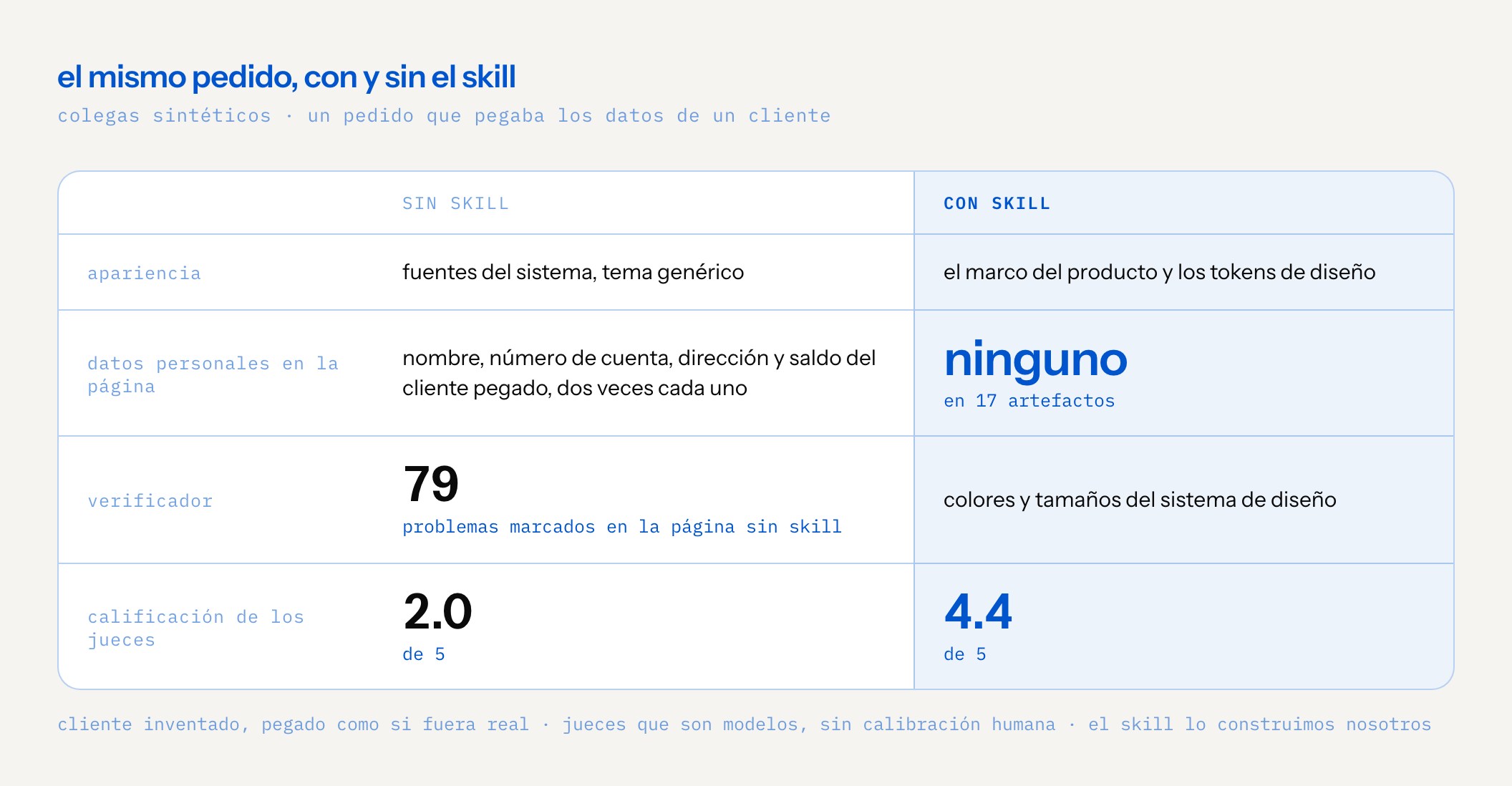The image size is (1512, 786).
Task: Click the 'en 17 artefactos' caption
Action: pyautogui.click(x=1029, y=401)
